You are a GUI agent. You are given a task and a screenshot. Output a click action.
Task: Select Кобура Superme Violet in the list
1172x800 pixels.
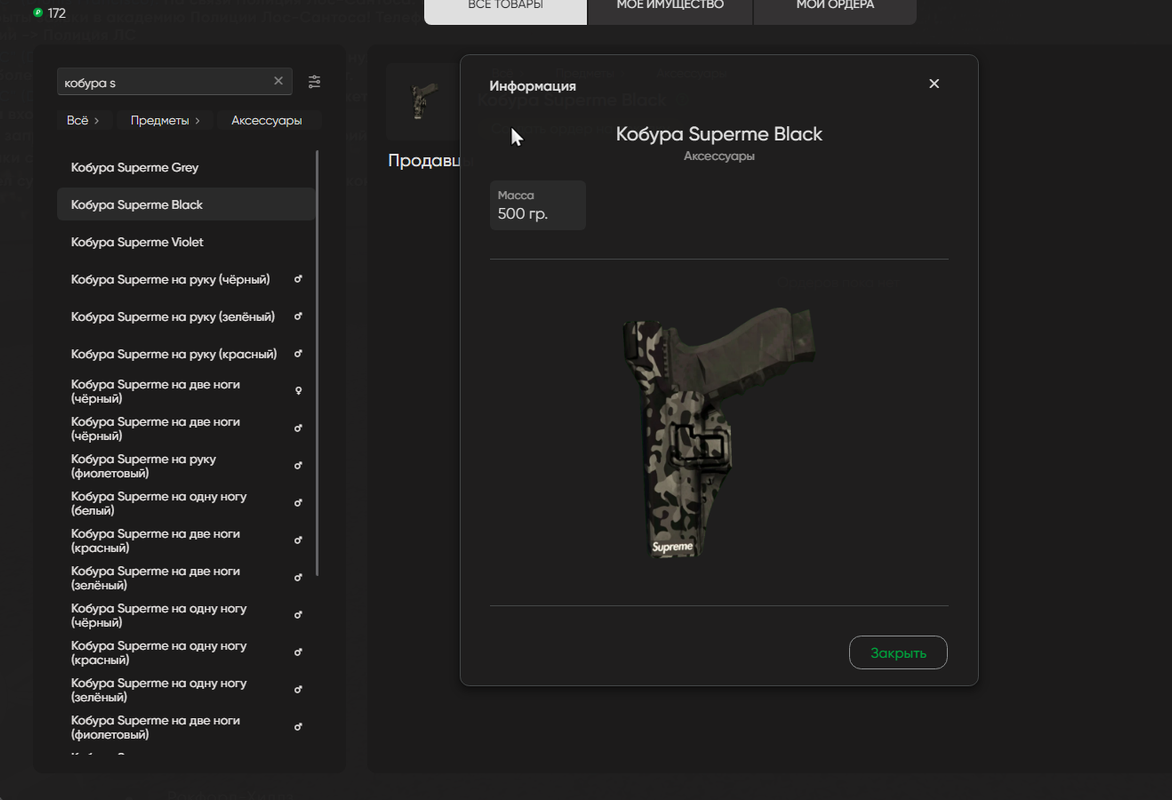[x=185, y=241]
